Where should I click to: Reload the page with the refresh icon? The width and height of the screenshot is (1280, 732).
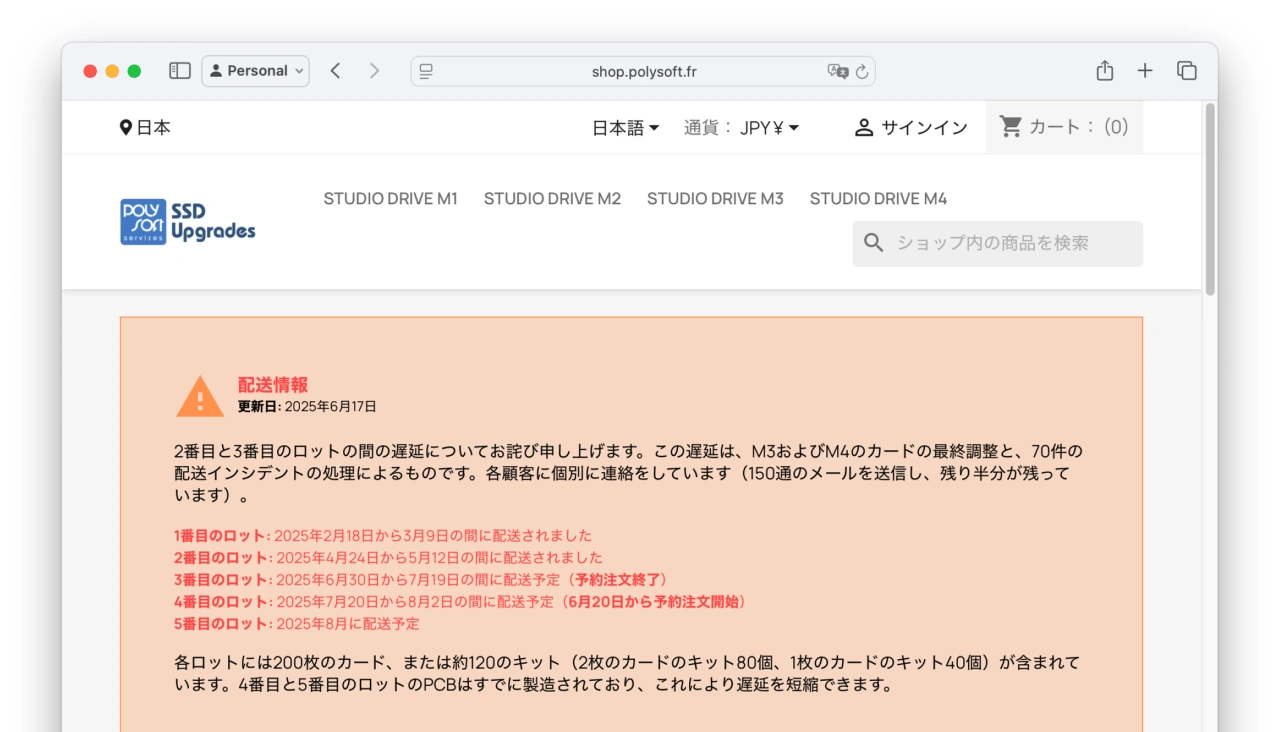pyautogui.click(x=862, y=71)
